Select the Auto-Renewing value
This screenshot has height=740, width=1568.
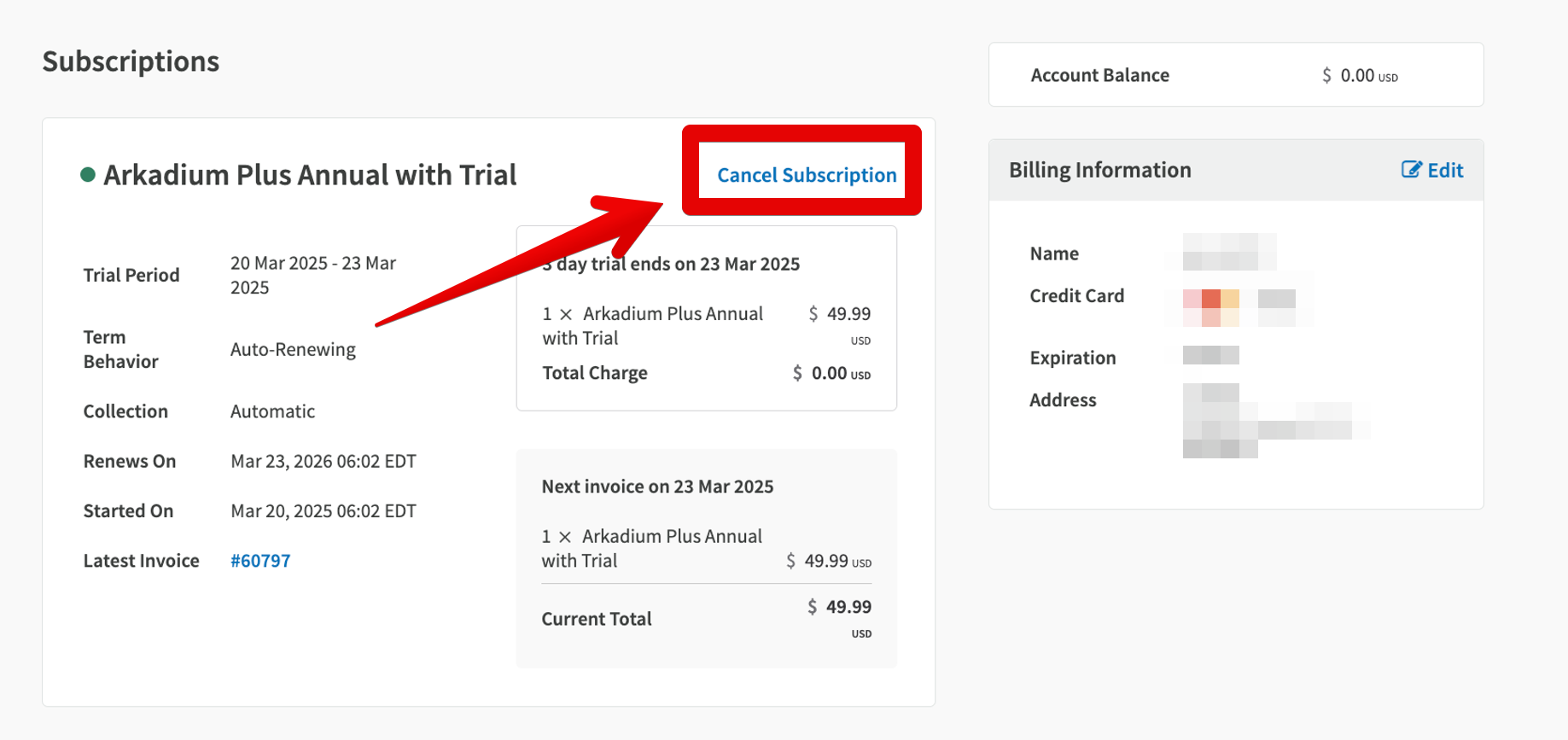293,349
